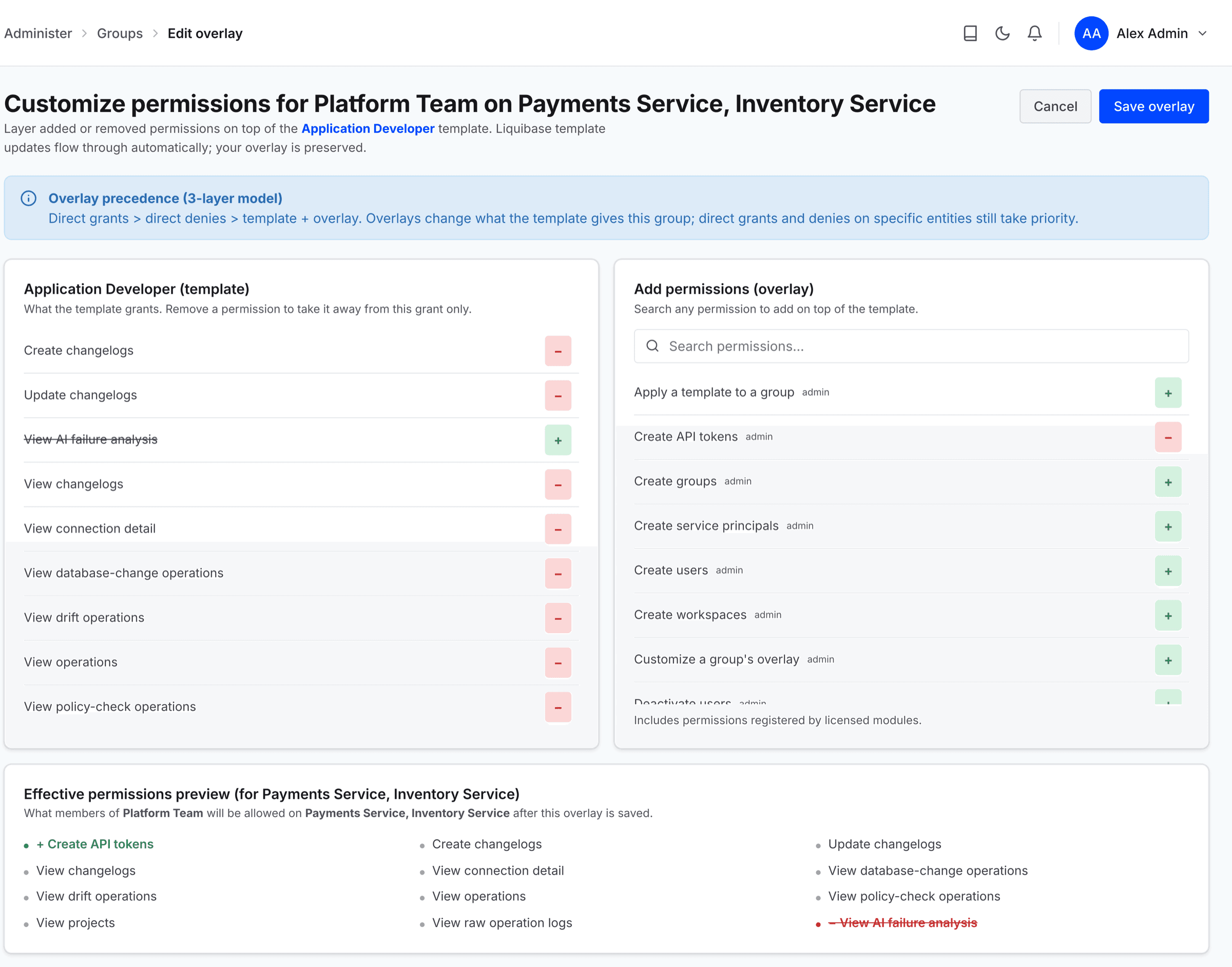Screen dimensions: 1232x967
Task: Remove View changelogs permission
Action: click(558, 485)
